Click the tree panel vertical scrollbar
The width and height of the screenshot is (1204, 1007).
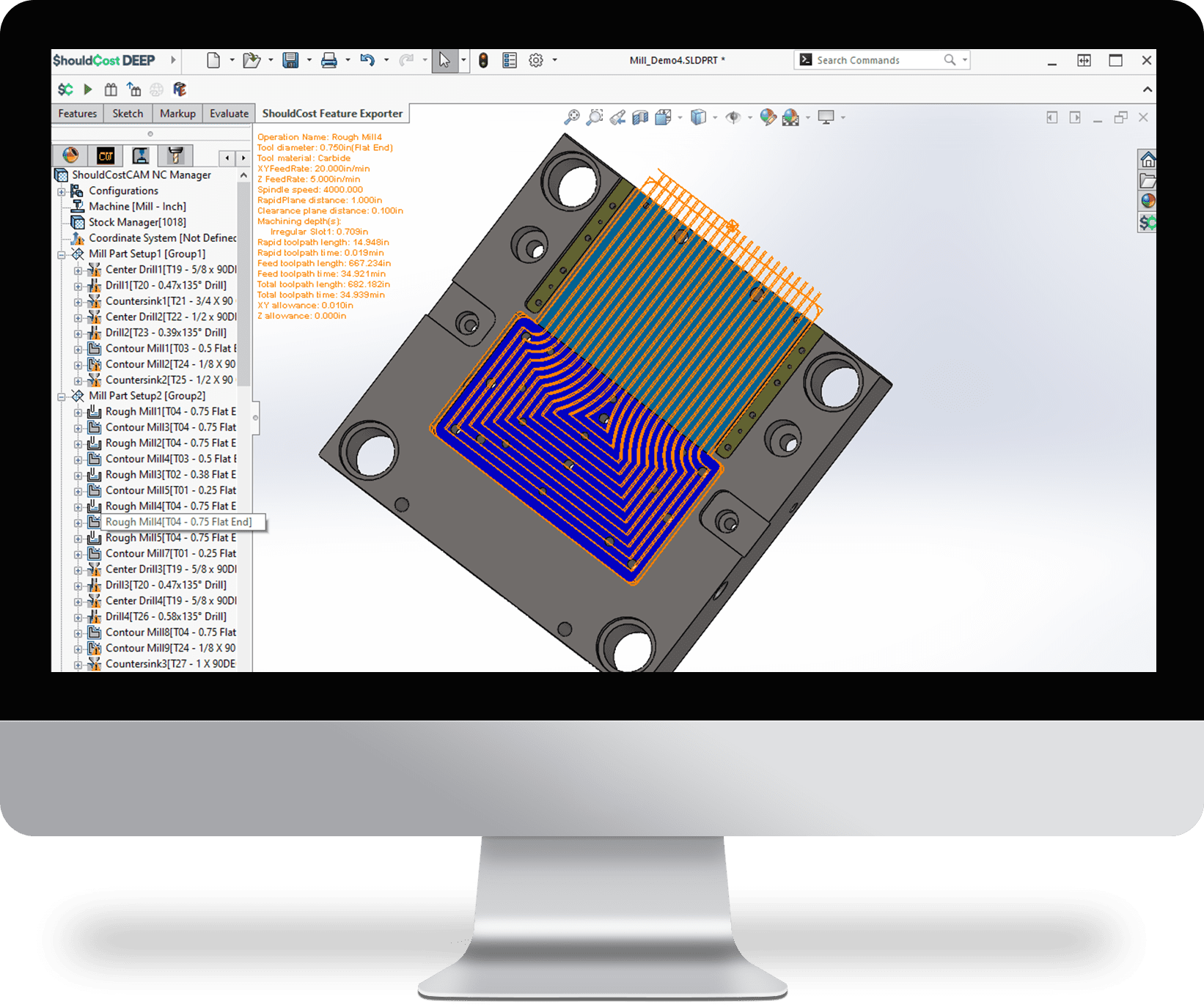244,286
